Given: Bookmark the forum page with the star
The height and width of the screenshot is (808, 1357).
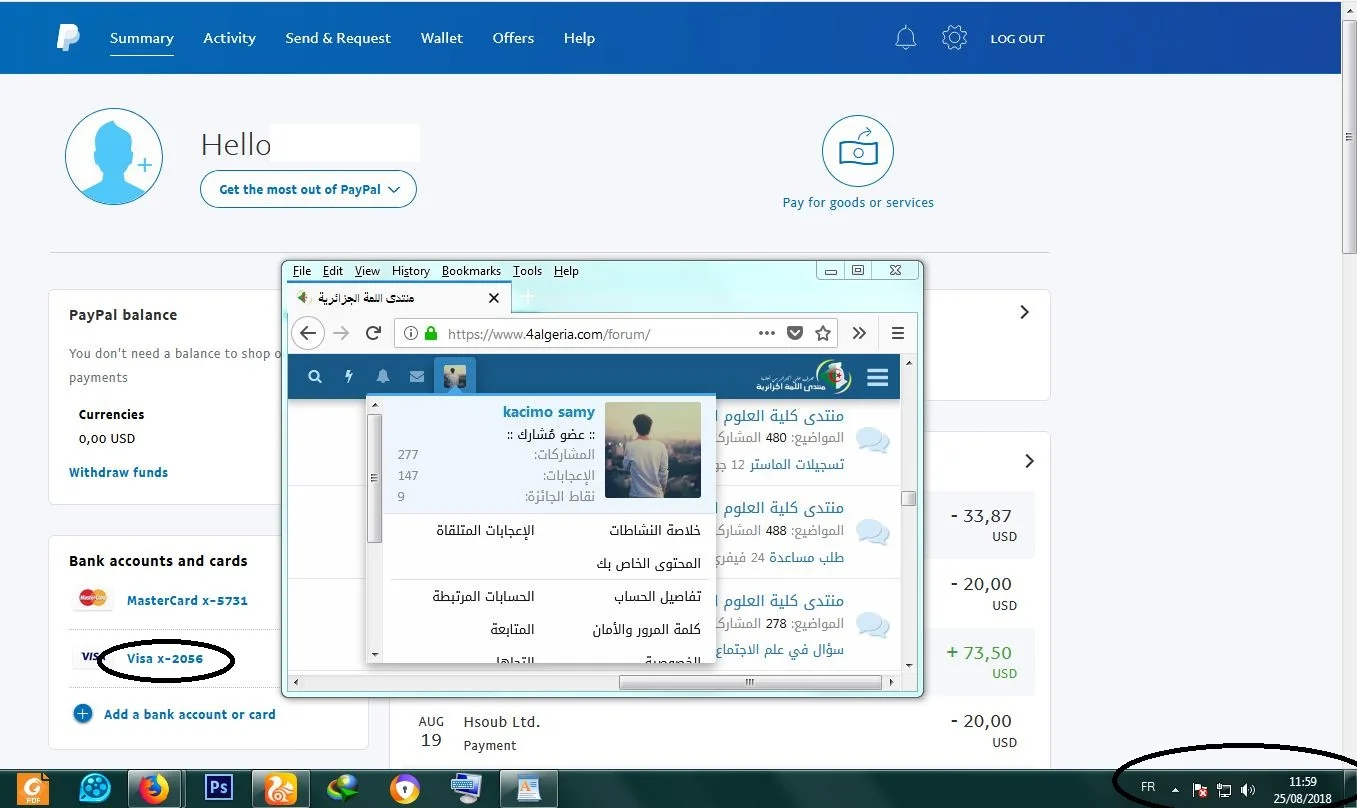Looking at the screenshot, I should pyautogui.click(x=823, y=333).
